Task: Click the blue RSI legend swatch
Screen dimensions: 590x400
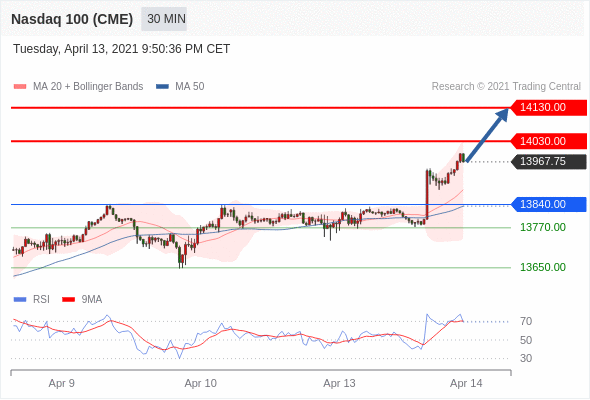Action: 20,300
